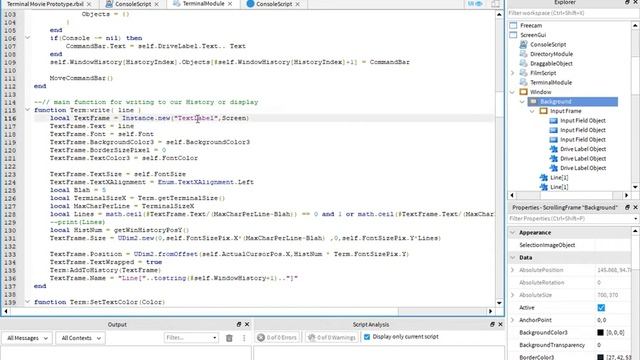
Task: Click the DraggableObject module icon
Action: (523, 63)
